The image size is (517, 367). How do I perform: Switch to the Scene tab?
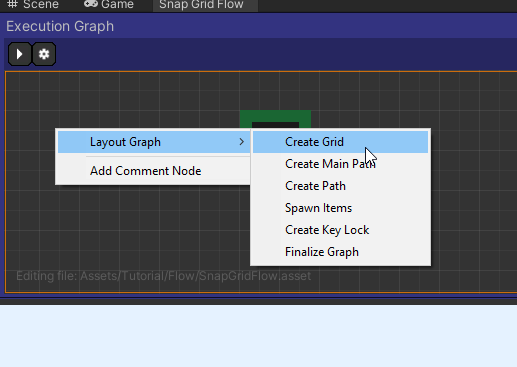(33, 5)
